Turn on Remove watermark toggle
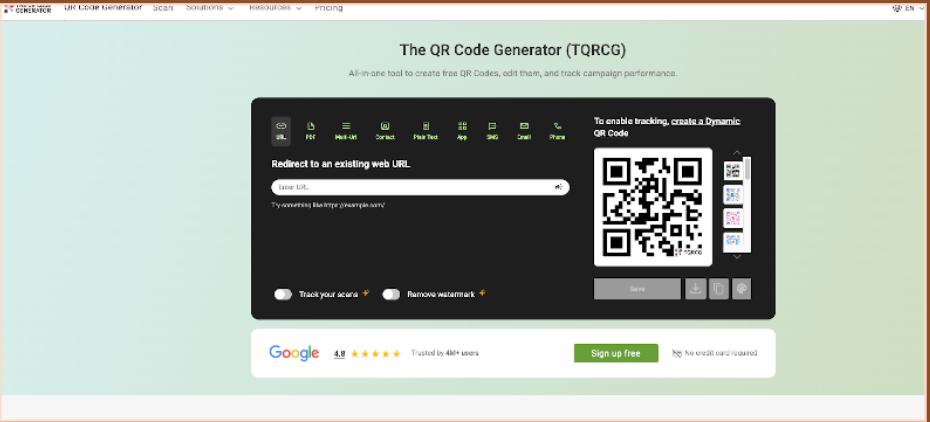Screen dimensions: 930x422 tap(391, 295)
